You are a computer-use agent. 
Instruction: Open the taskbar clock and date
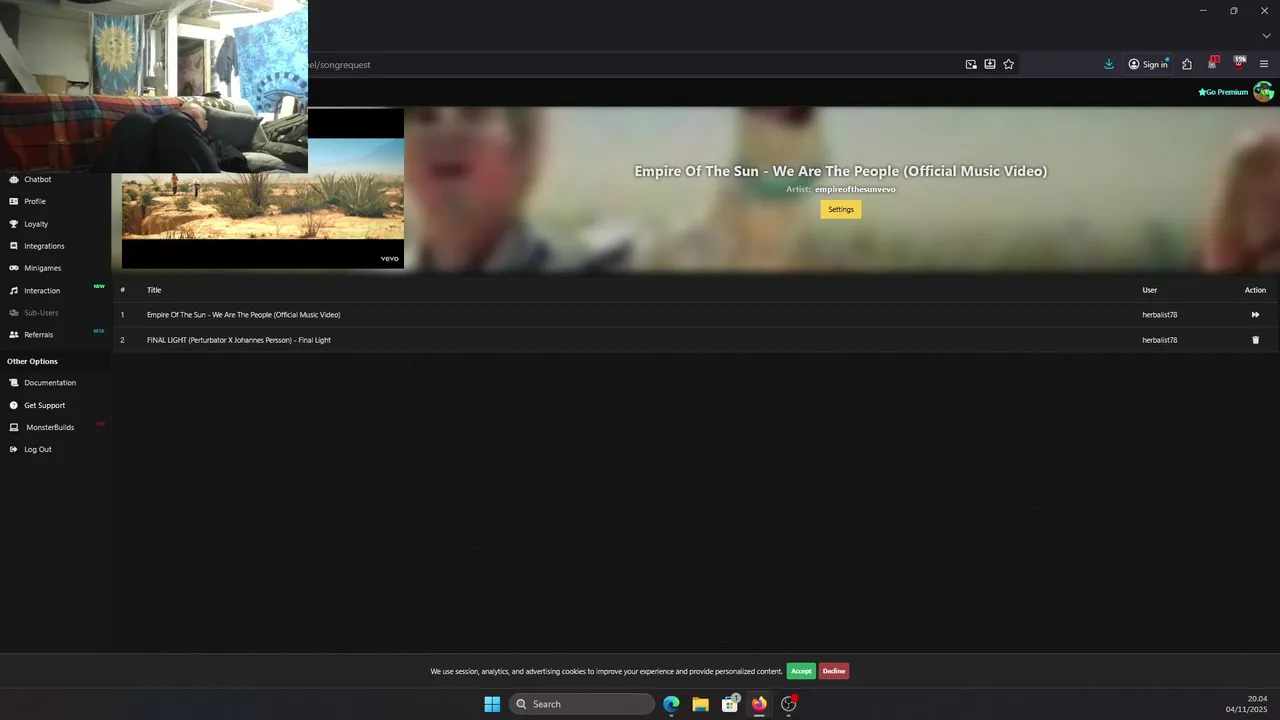coord(1247,704)
